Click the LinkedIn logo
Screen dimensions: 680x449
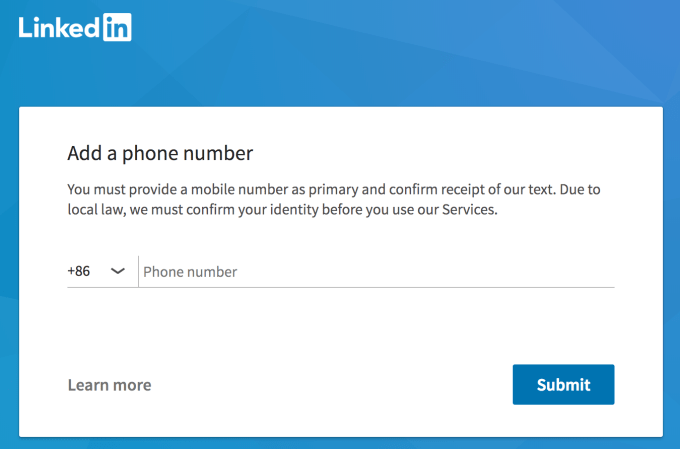(x=75, y=27)
